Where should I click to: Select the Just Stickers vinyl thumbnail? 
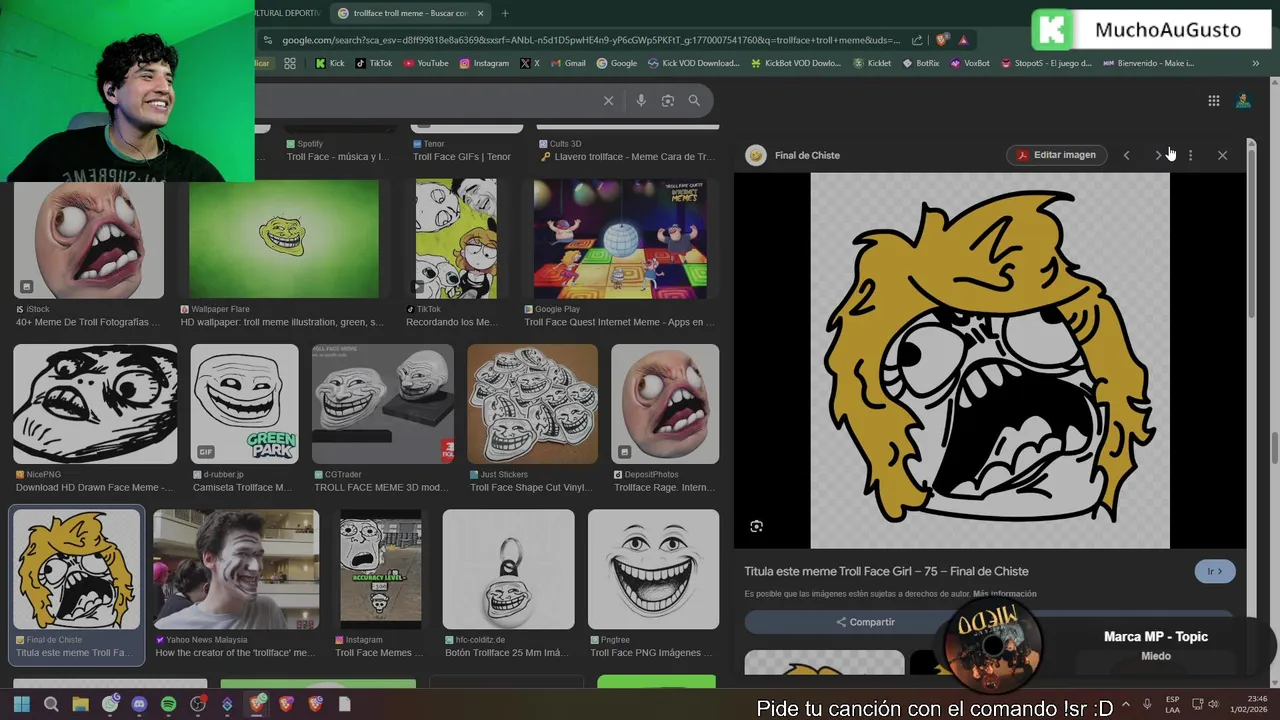point(532,404)
